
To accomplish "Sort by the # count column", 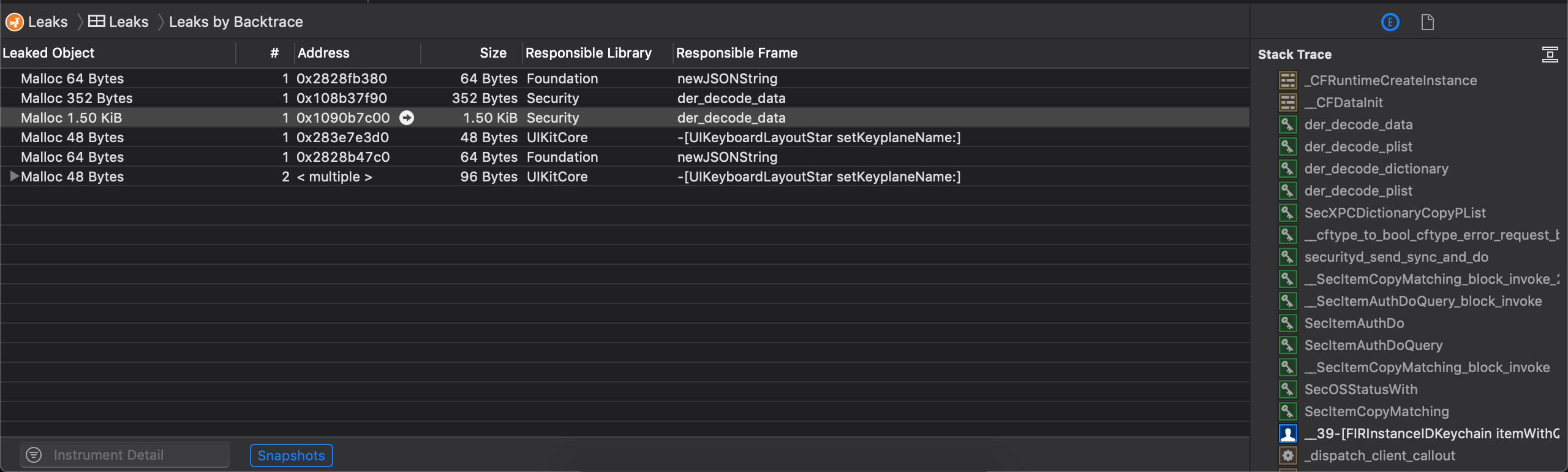I will (274, 53).
